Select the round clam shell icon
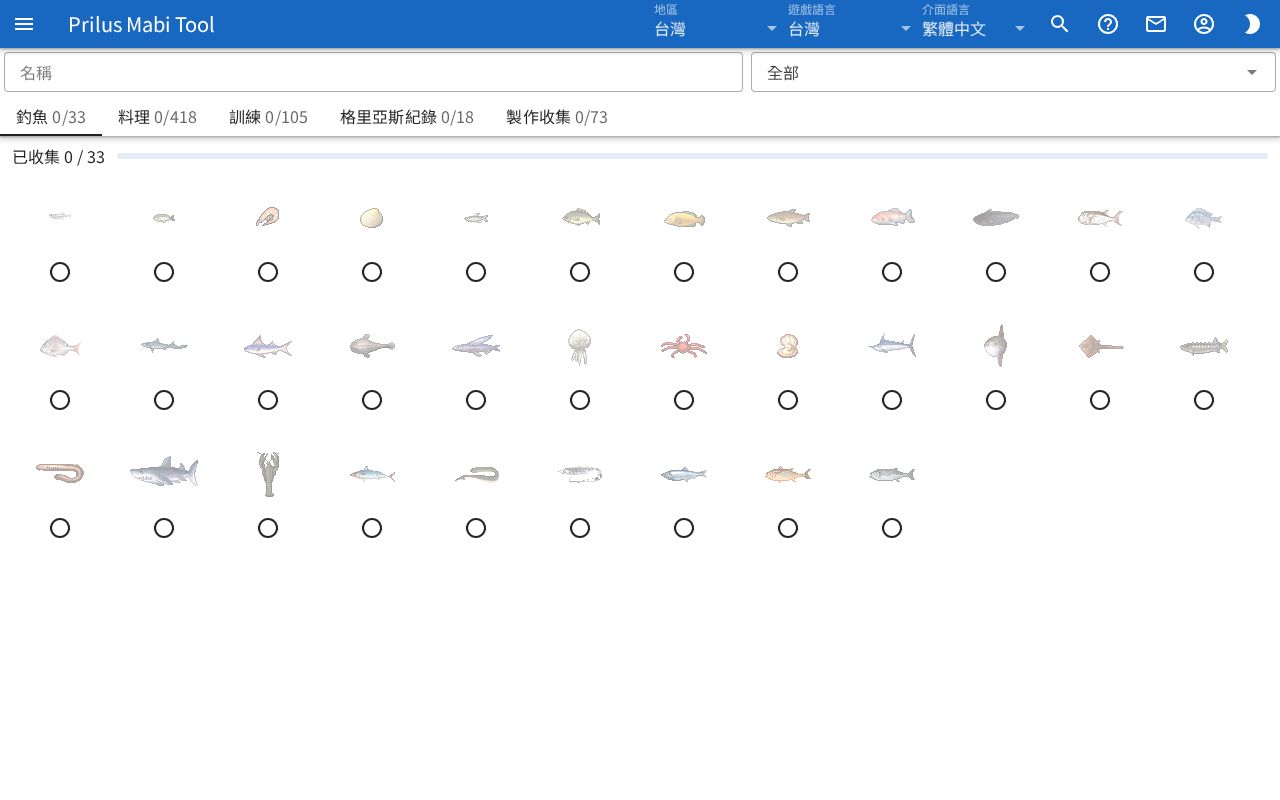This screenshot has height=800, width=1280. 372,217
